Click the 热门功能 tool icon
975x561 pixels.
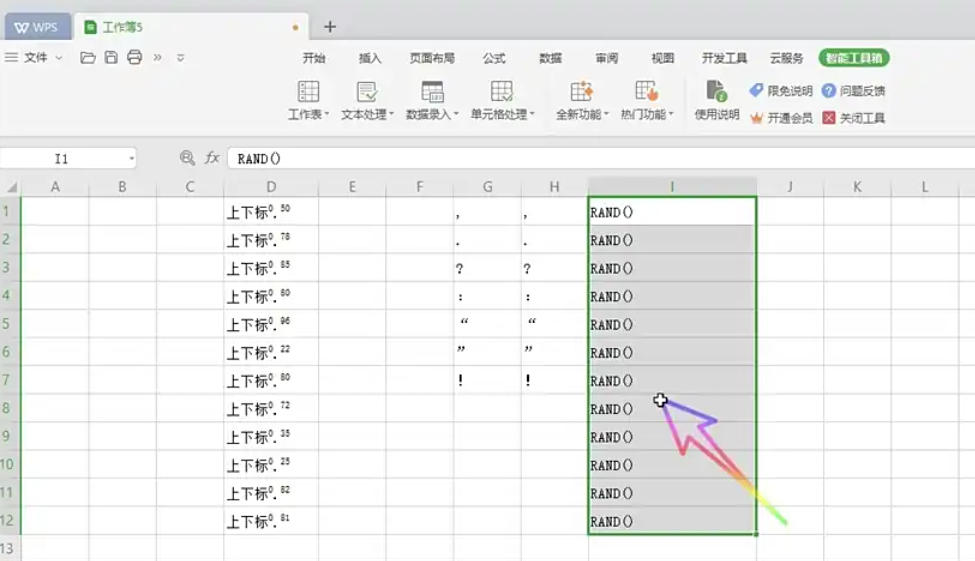[647, 91]
